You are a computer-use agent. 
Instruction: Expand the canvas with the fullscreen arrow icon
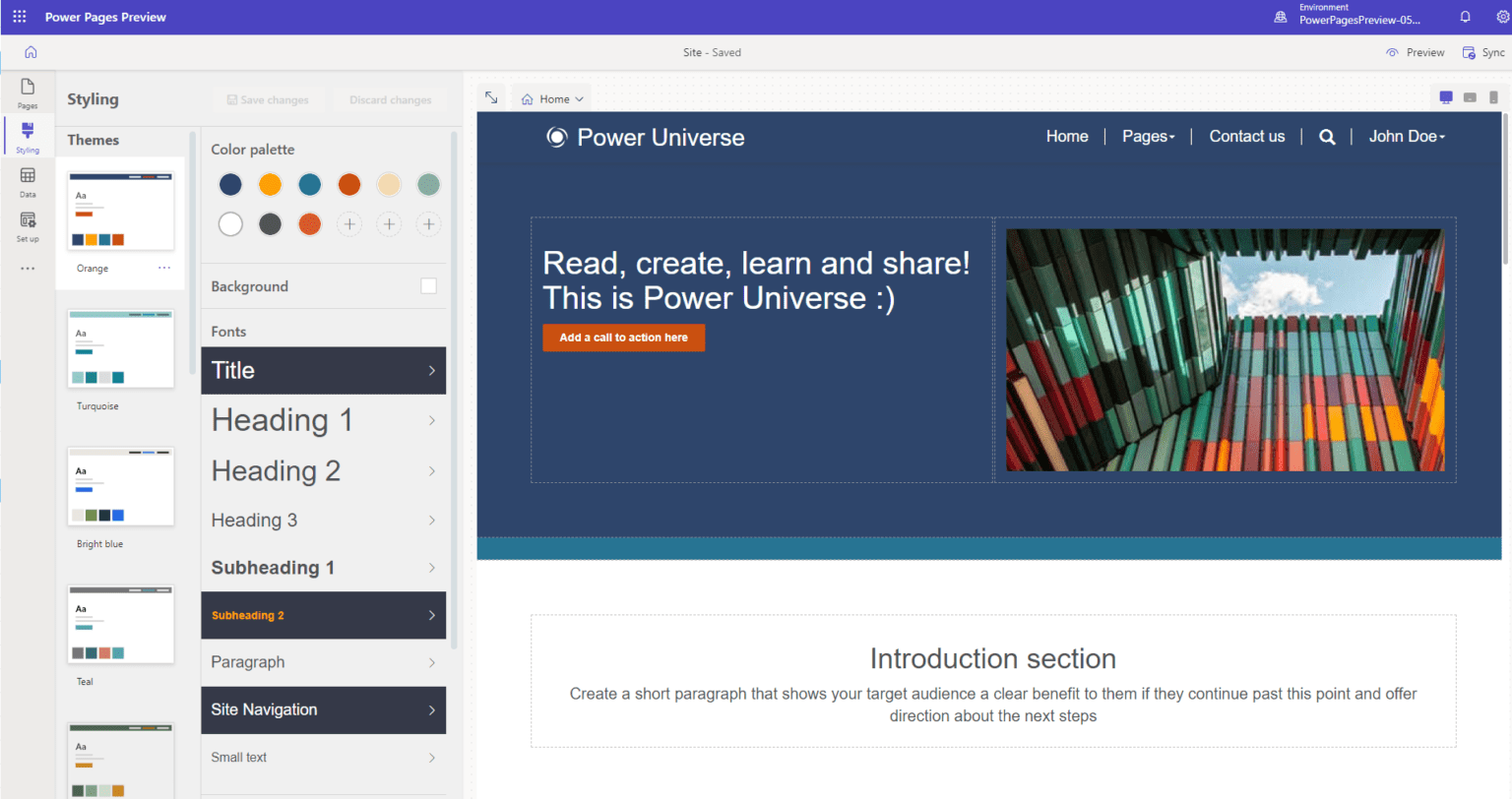pos(491,97)
